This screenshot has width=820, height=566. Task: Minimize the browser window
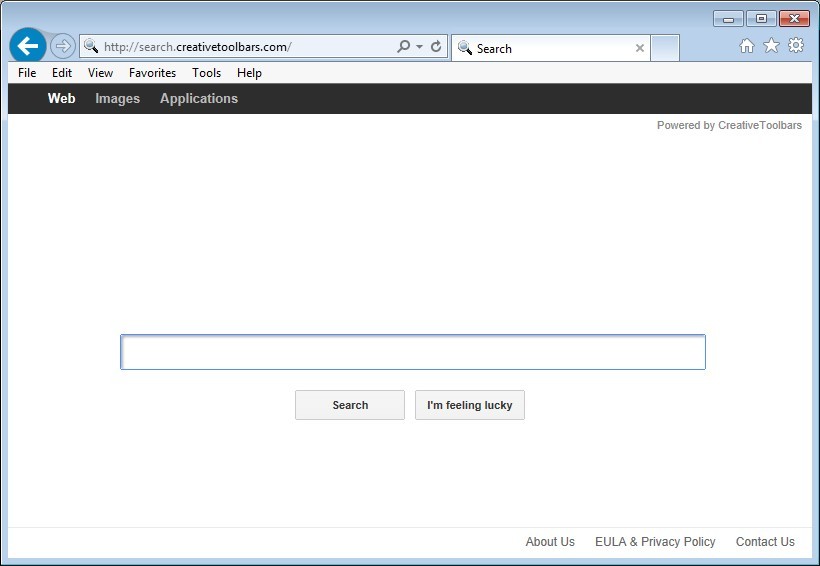pos(728,19)
